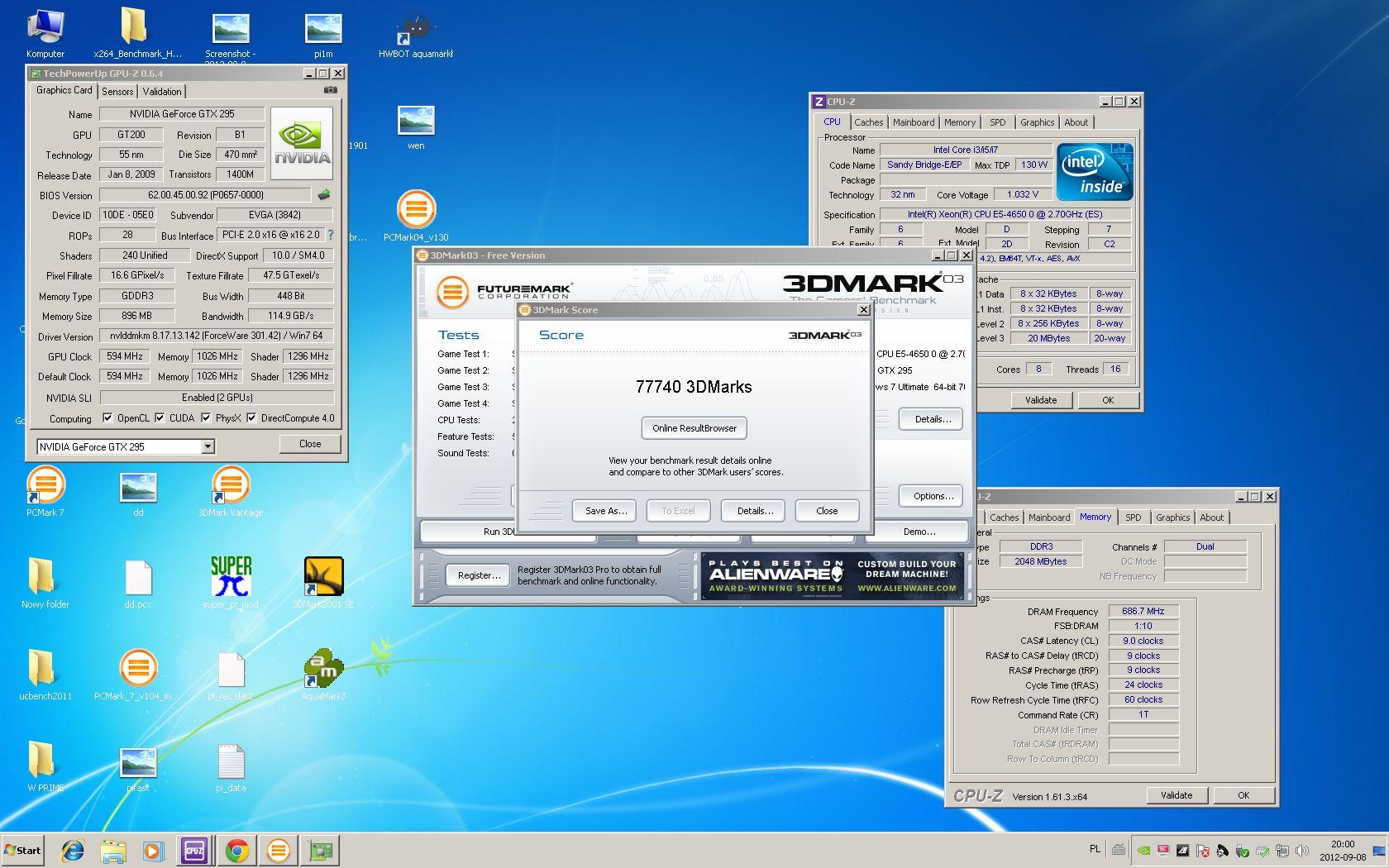Click Online ResultBrowser button

[x=694, y=428]
